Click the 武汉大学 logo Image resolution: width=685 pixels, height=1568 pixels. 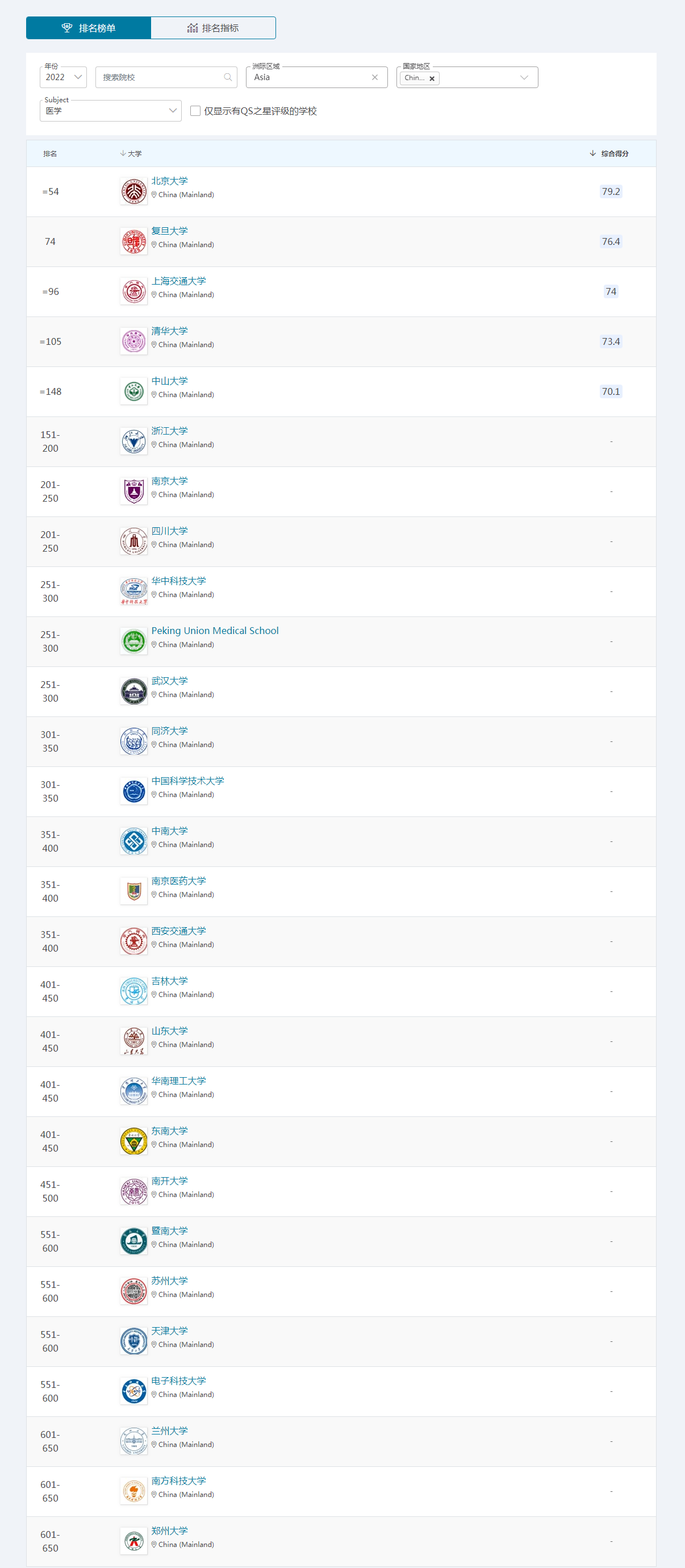[134, 691]
